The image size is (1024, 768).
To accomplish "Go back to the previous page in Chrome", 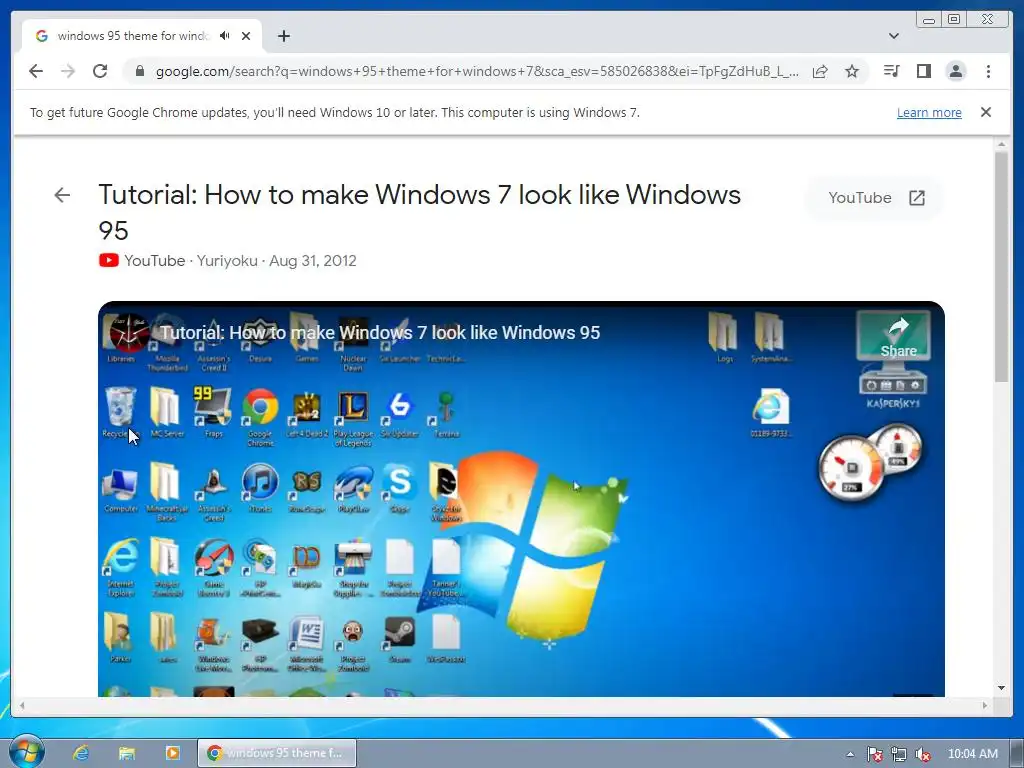I will [x=36, y=71].
